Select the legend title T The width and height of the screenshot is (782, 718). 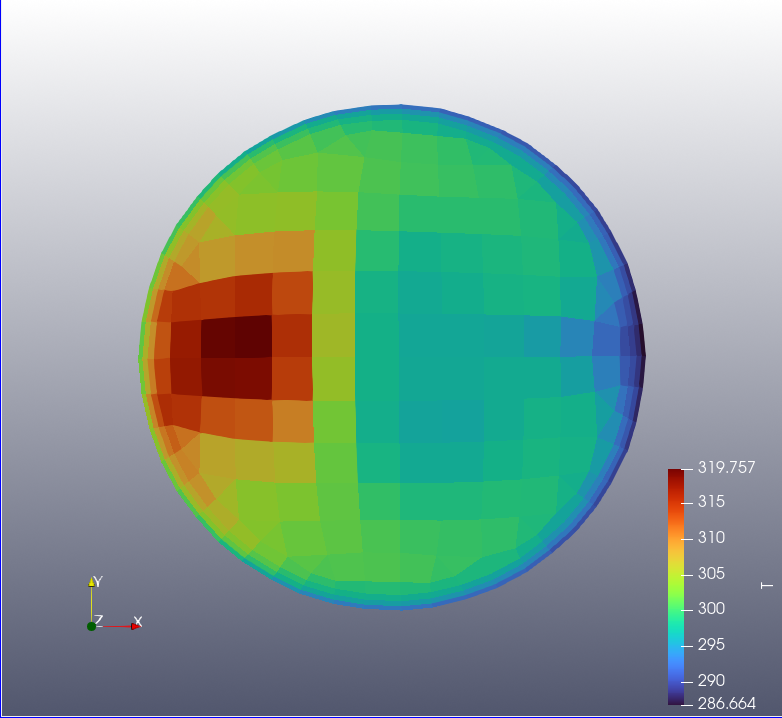point(766,585)
